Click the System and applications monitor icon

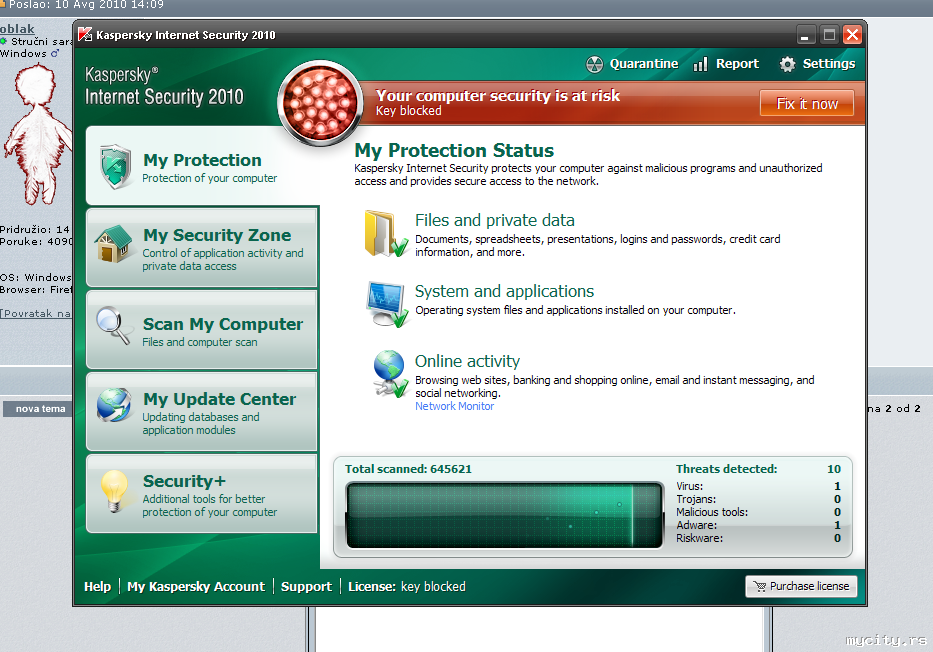(x=387, y=304)
